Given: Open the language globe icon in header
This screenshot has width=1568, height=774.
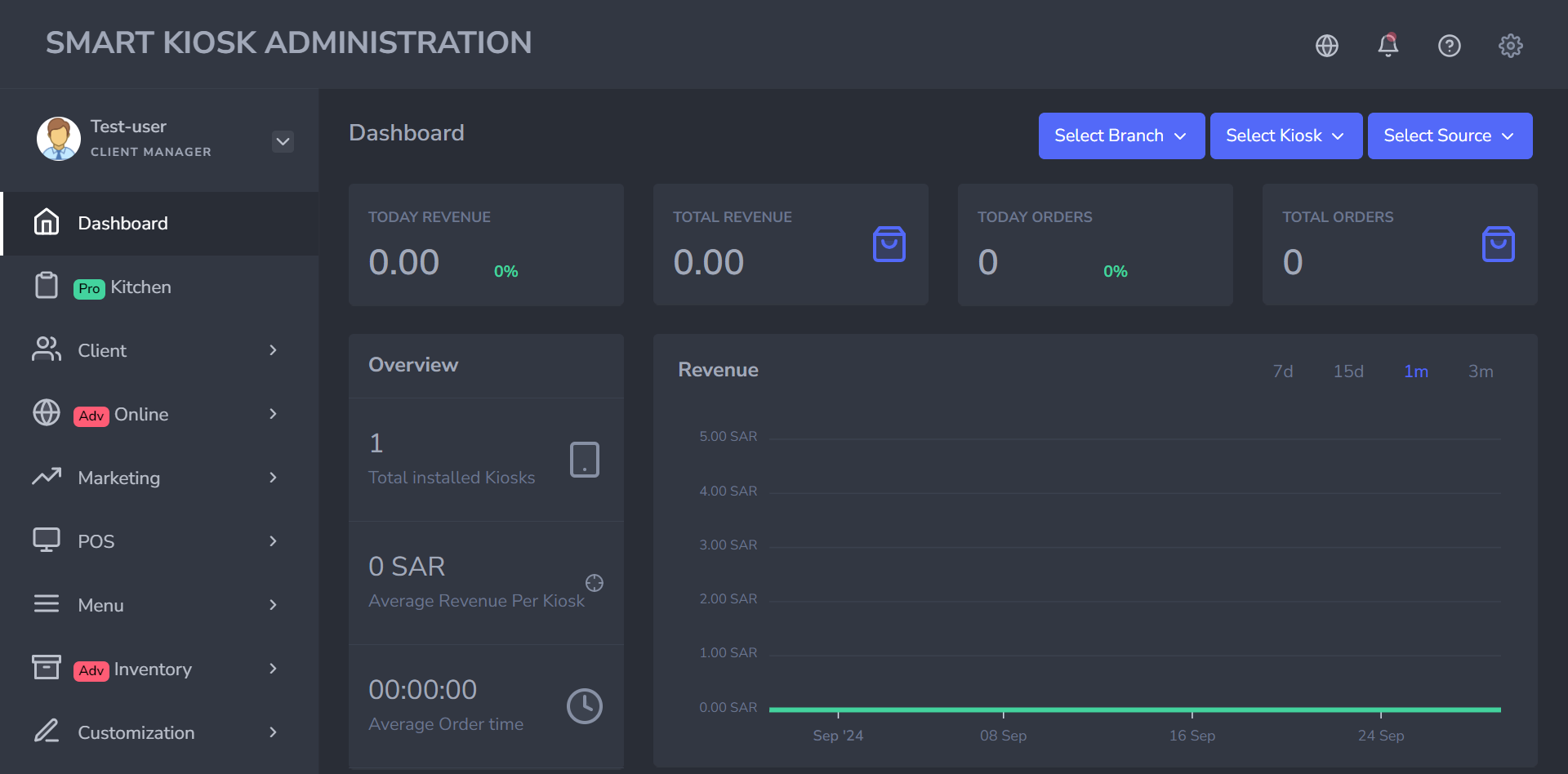Looking at the screenshot, I should [1327, 46].
